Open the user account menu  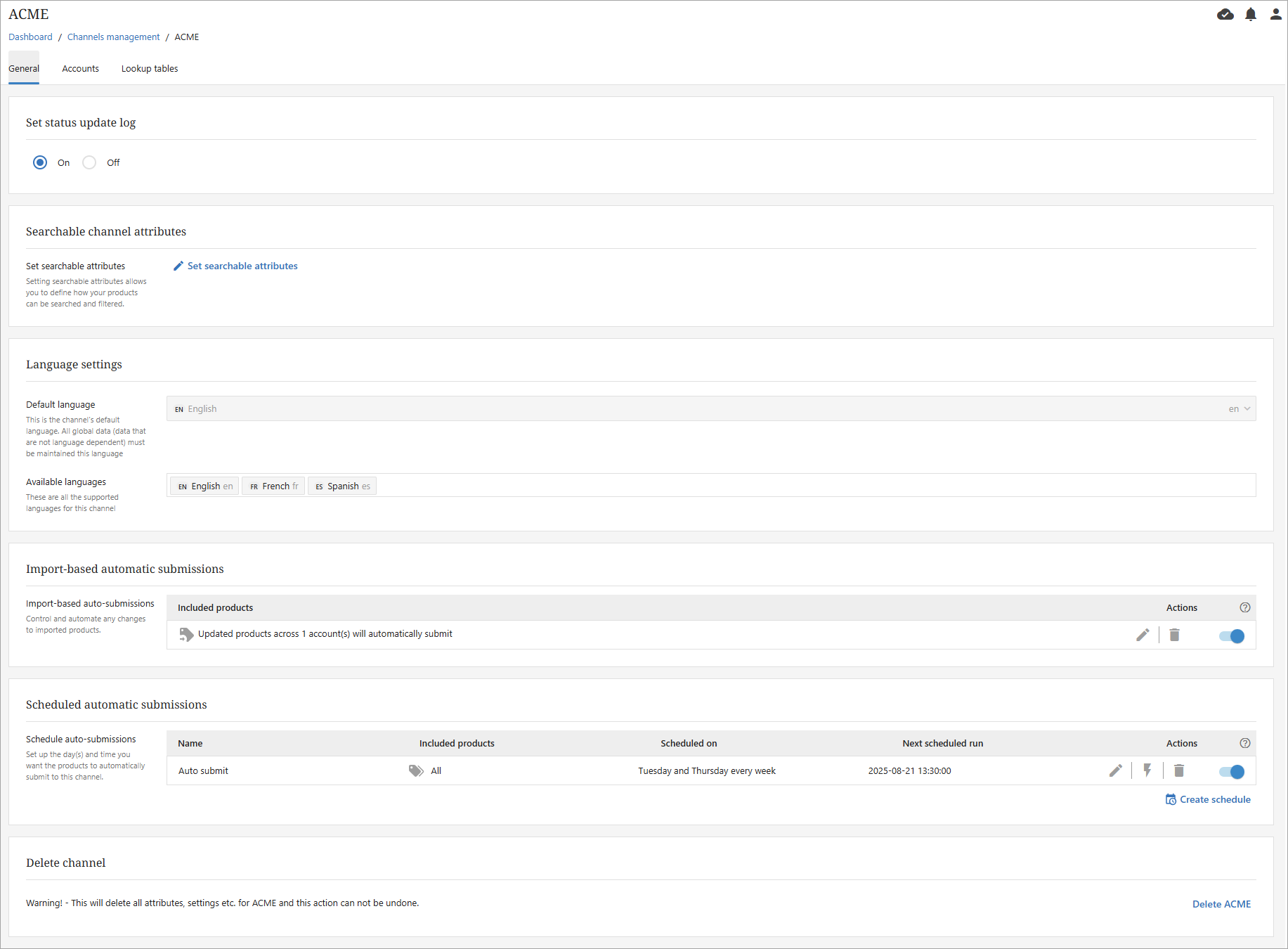click(1275, 15)
